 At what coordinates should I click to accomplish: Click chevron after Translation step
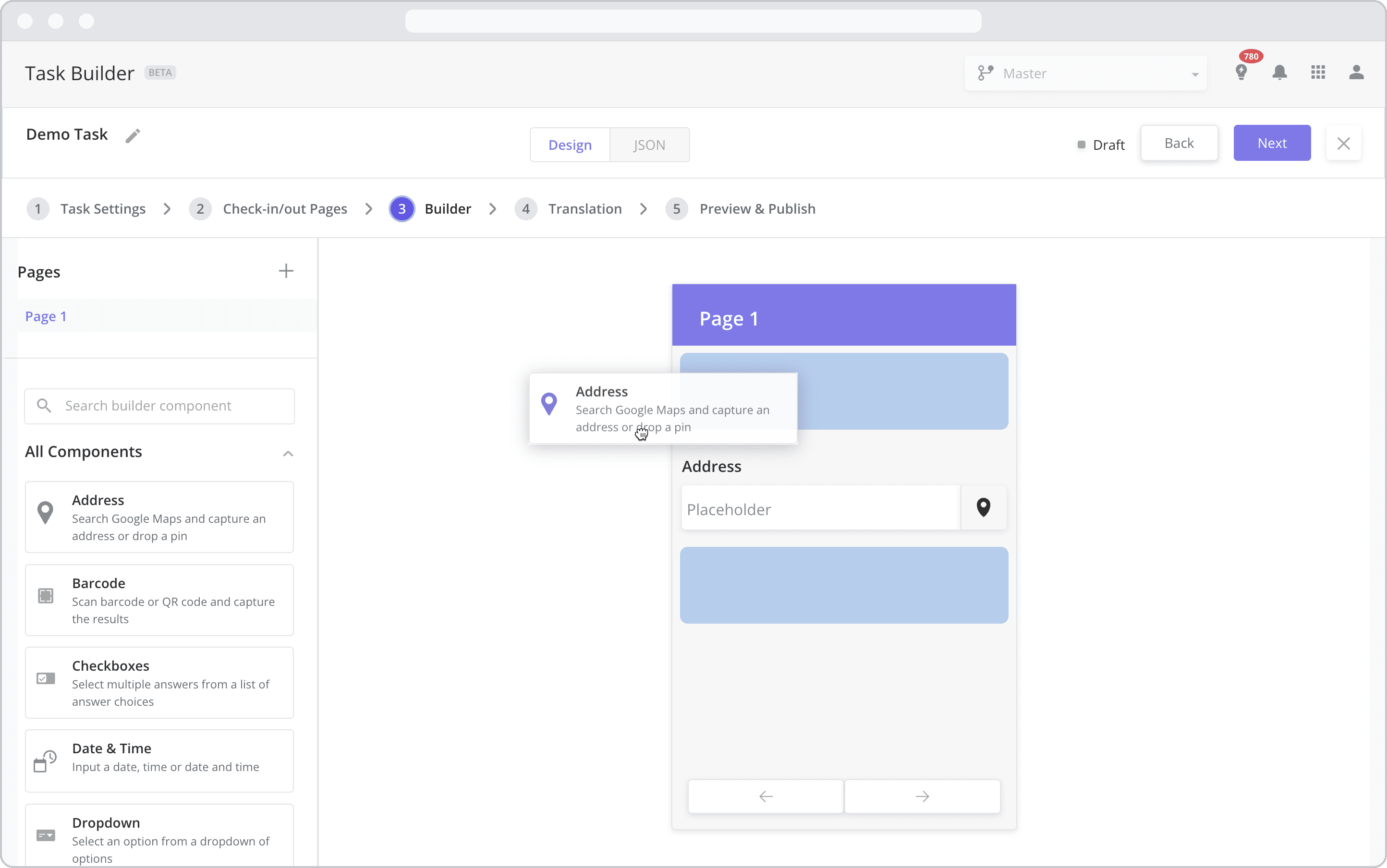point(643,209)
